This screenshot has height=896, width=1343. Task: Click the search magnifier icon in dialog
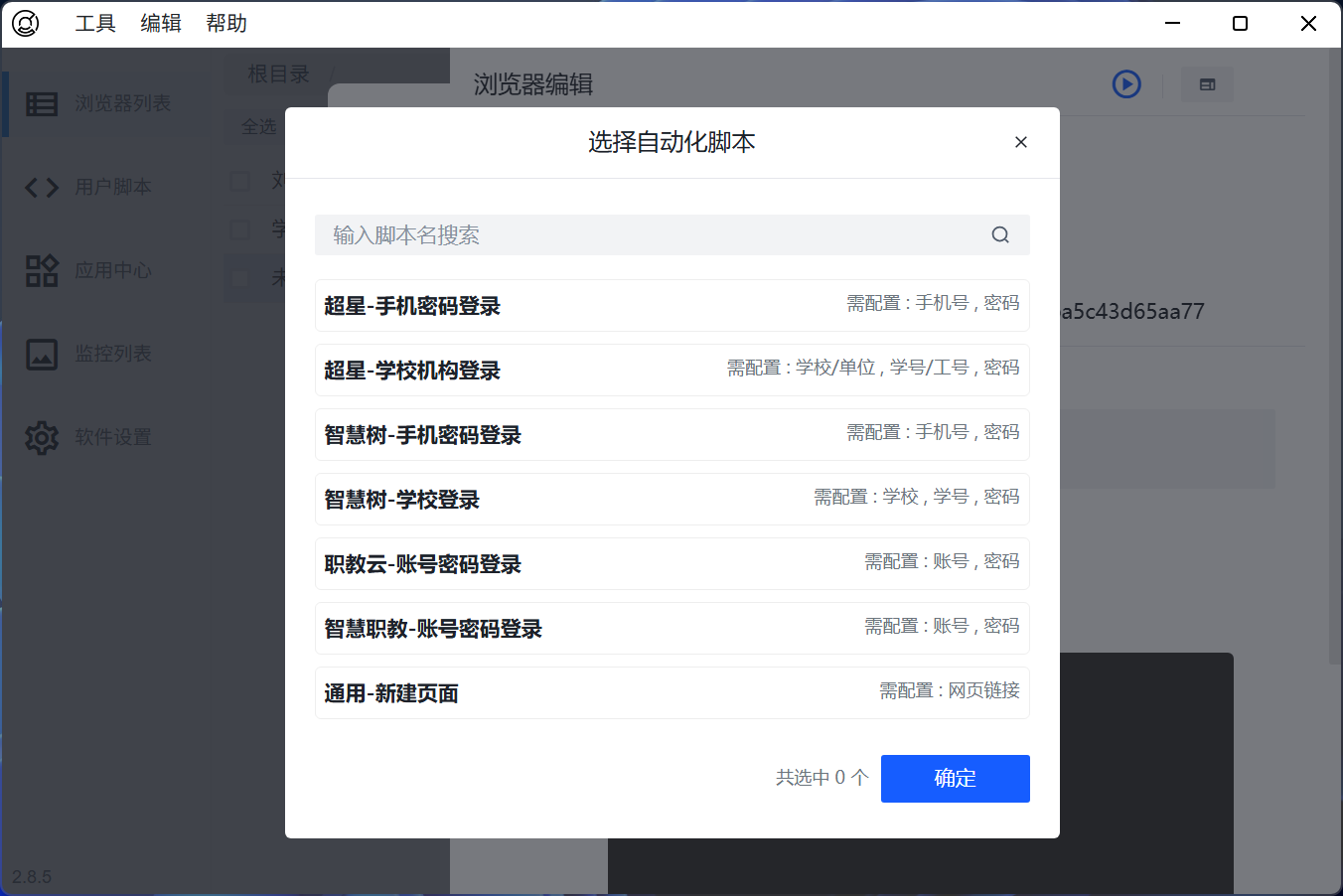[1000, 235]
